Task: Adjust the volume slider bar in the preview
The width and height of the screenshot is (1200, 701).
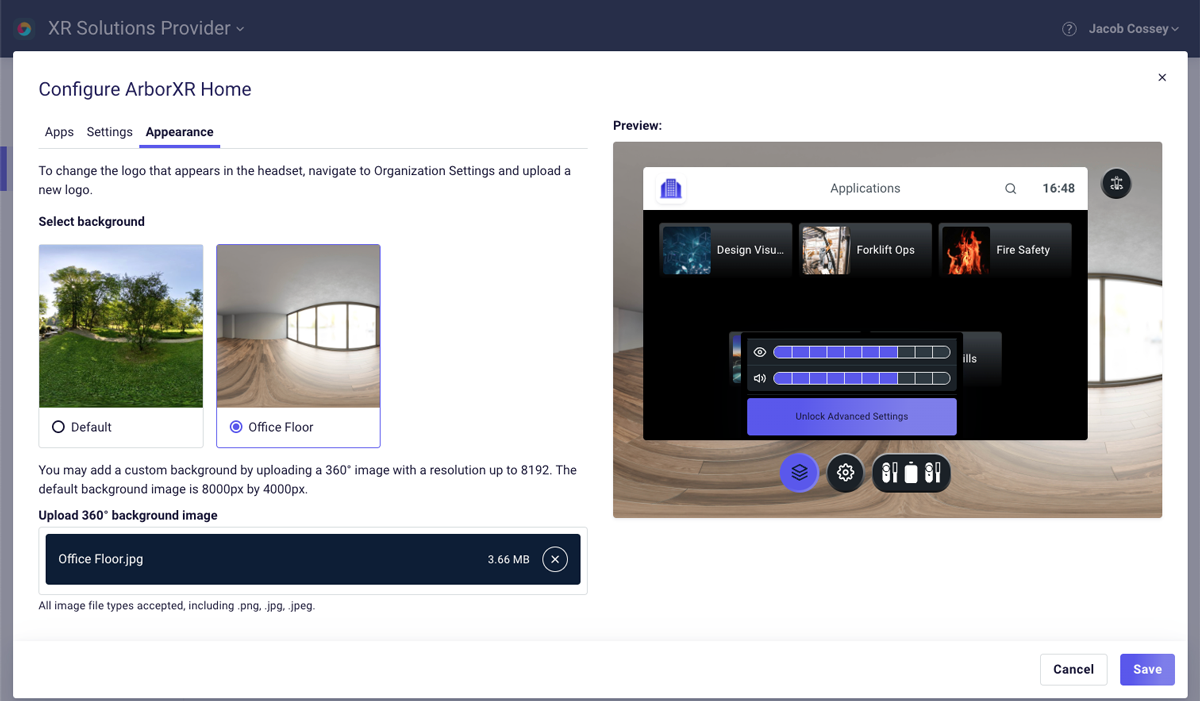Action: click(x=862, y=378)
